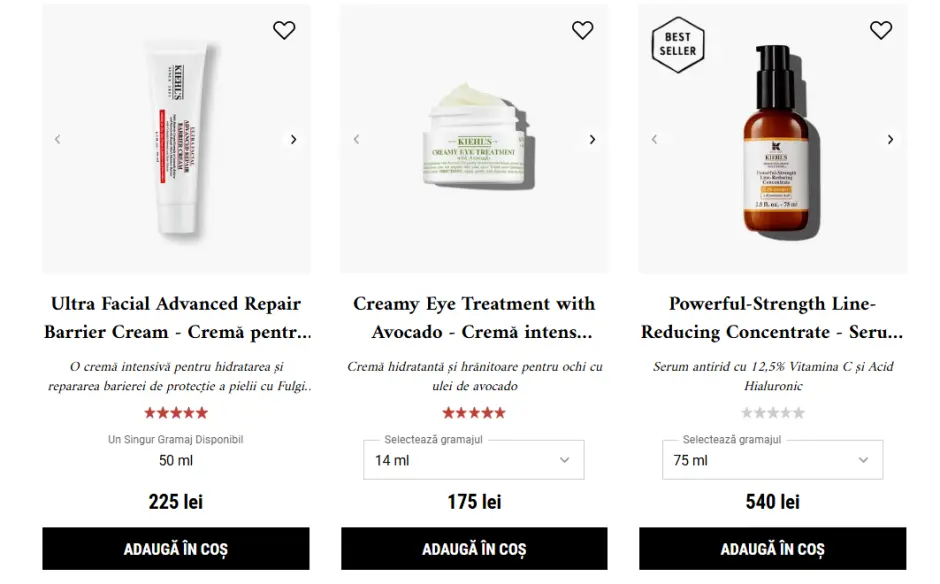Open Creamy Eye Treatment with Avocado title
Image resolution: width=940 pixels, height=584 pixels.
click(474, 317)
